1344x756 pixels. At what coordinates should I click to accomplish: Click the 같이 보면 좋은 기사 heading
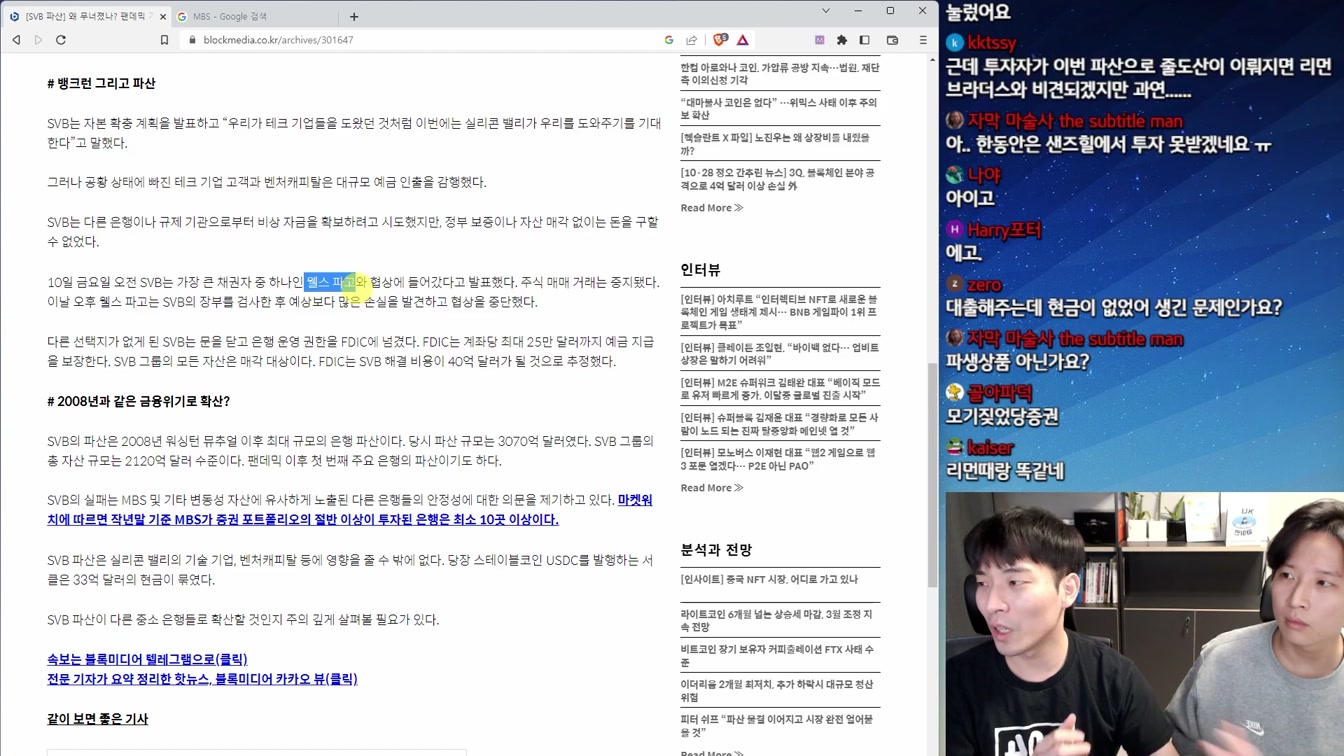point(97,719)
